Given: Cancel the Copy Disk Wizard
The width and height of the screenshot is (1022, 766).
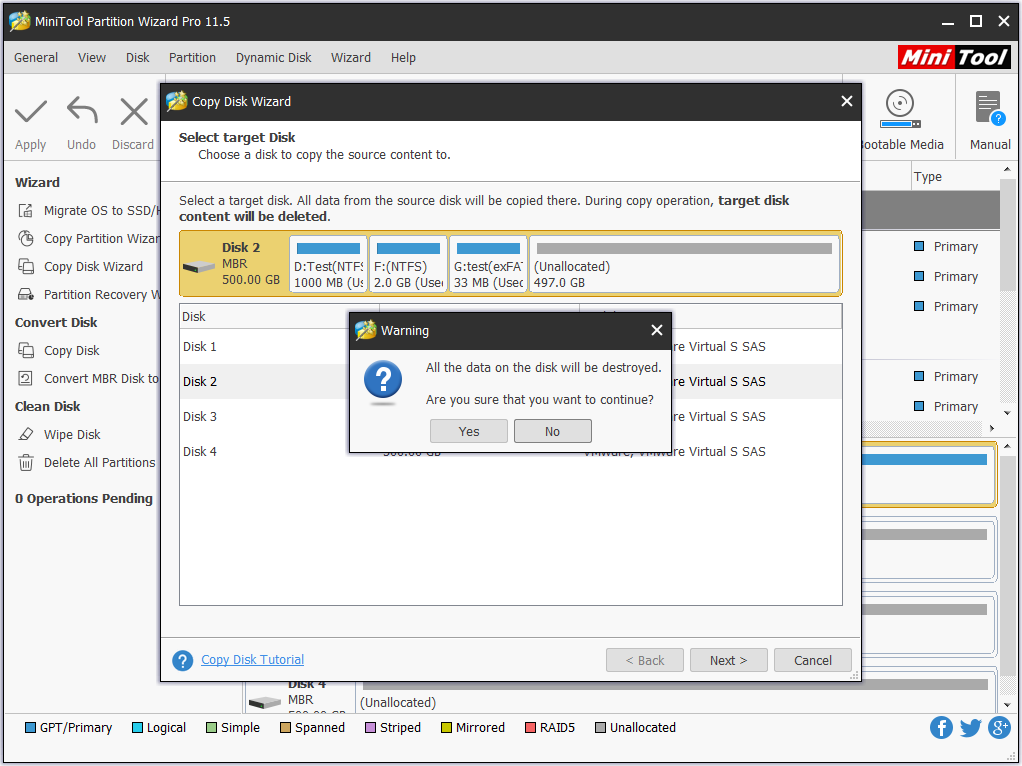Looking at the screenshot, I should (813, 660).
